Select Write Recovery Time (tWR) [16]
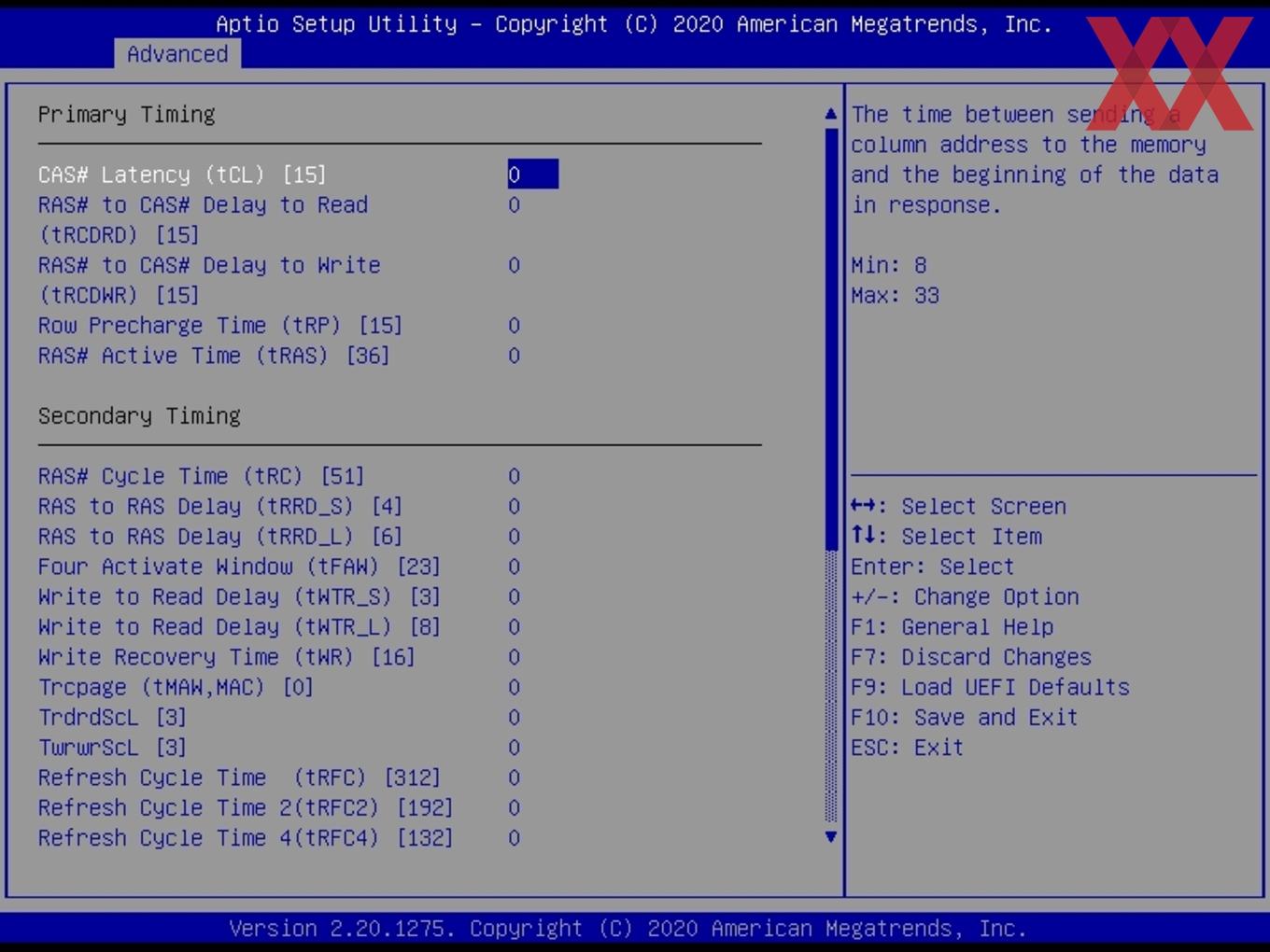The image size is (1270, 952). pyautogui.click(x=226, y=657)
